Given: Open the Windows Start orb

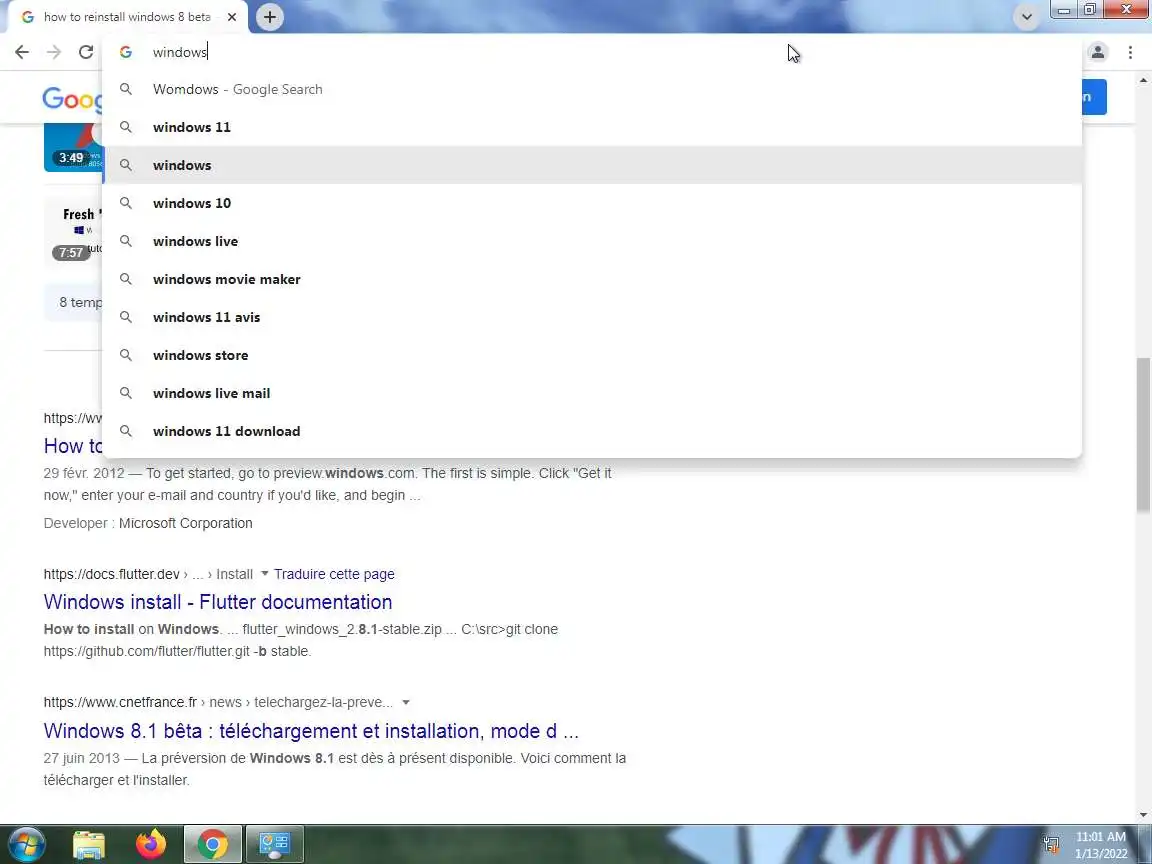Looking at the screenshot, I should click(x=26, y=844).
